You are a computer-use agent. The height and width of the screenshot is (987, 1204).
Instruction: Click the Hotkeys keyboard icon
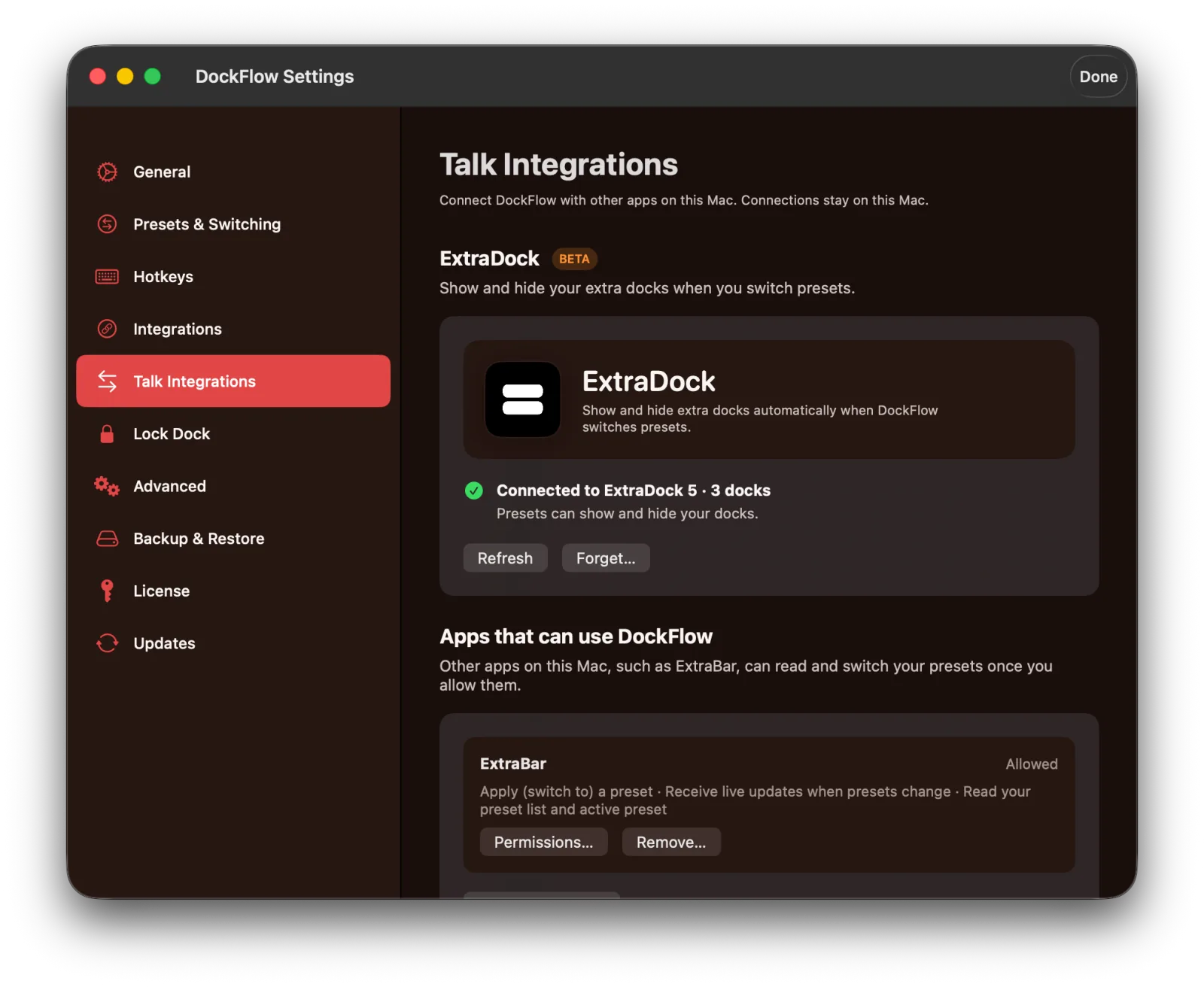(107, 277)
